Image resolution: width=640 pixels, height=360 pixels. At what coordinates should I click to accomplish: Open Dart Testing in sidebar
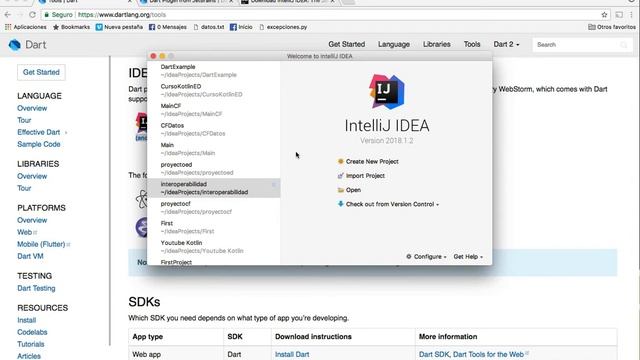[x=36, y=288]
